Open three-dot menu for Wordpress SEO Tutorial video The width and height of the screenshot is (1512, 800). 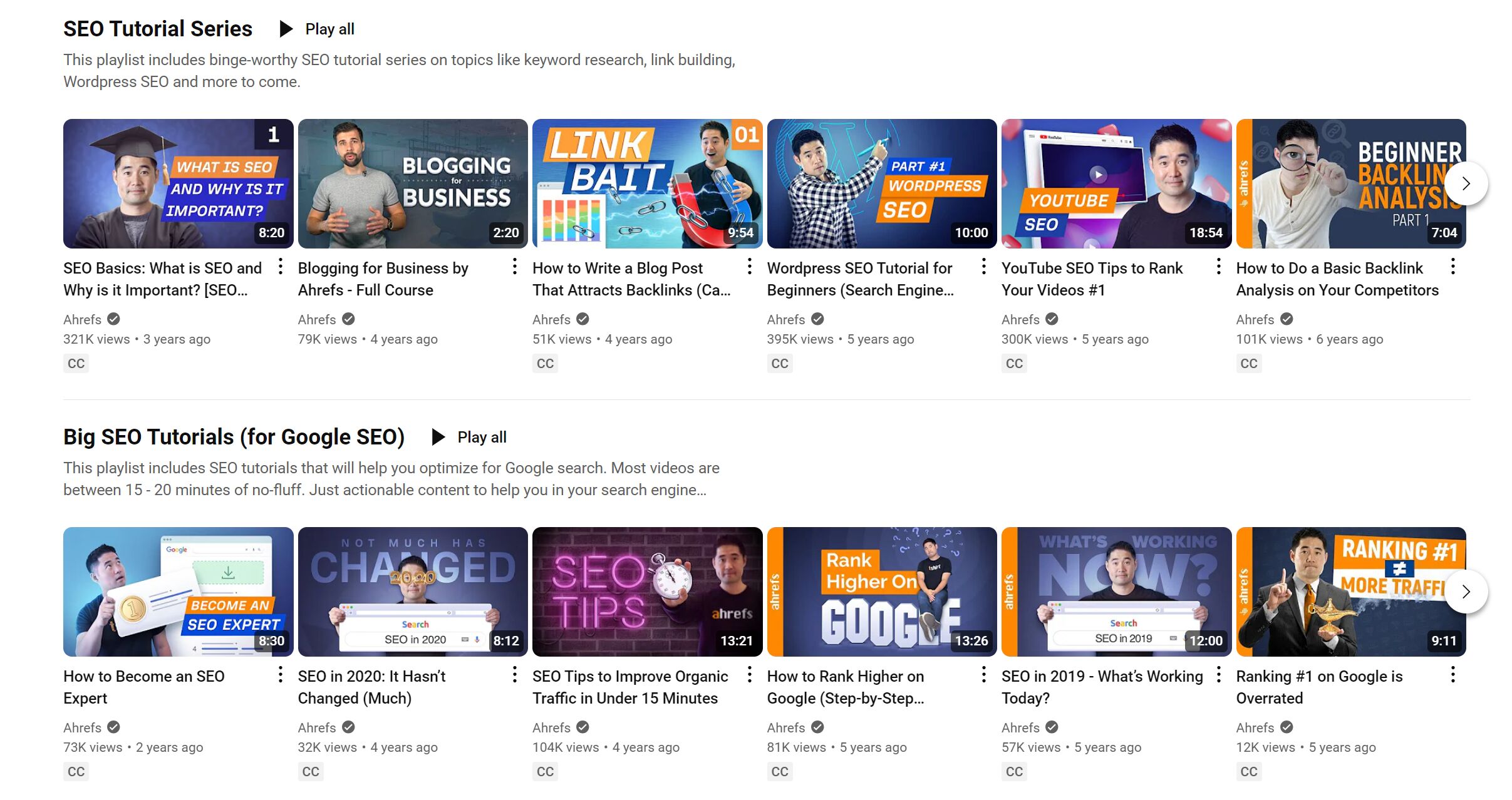click(984, 267)
